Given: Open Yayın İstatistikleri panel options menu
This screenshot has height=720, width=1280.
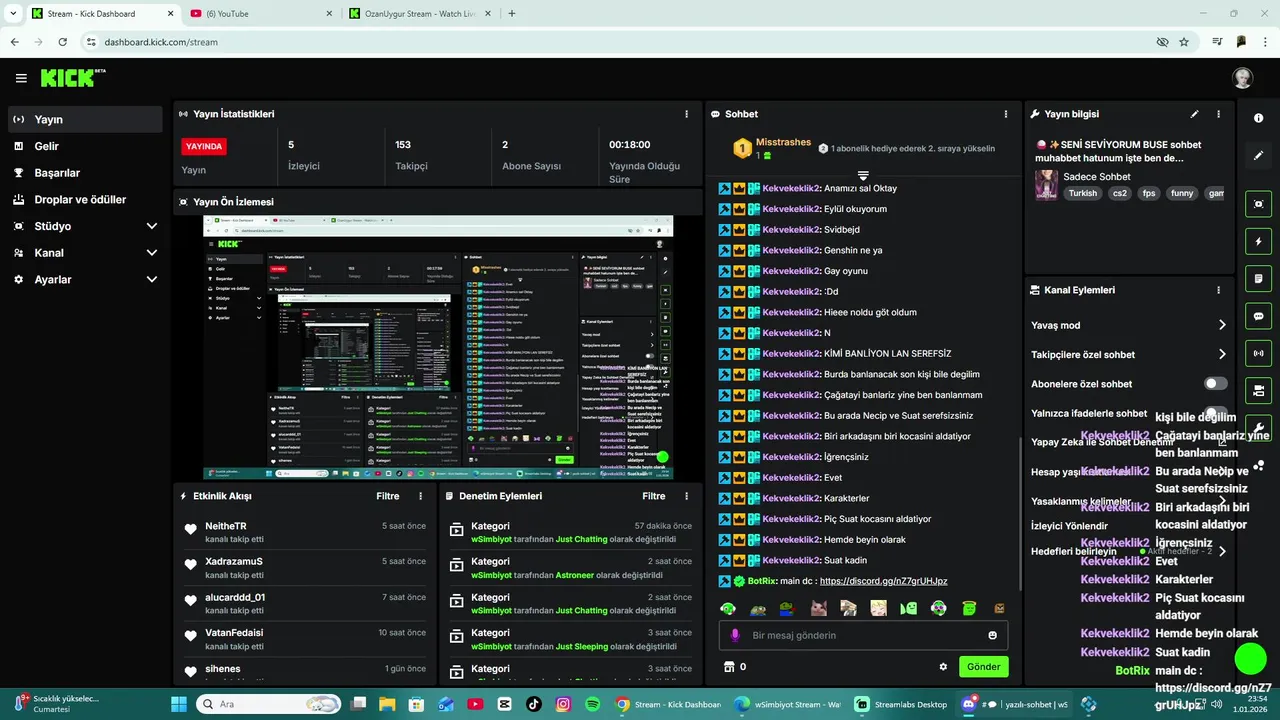Looking at the screenshot, I should click(x=686, y=114).
